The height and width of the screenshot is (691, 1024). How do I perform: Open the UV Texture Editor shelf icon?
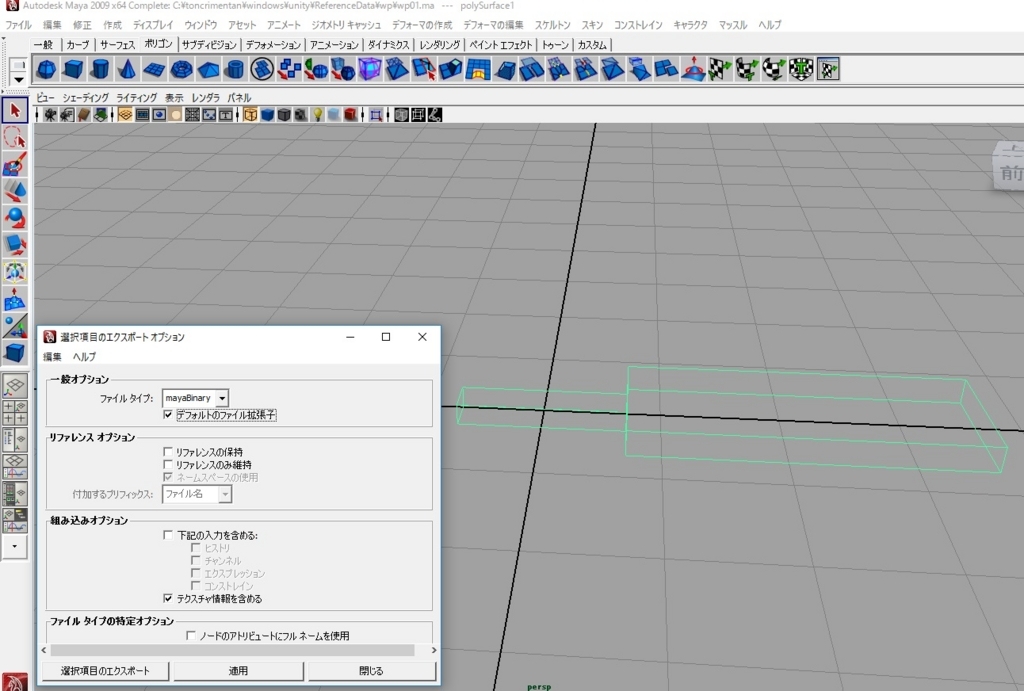pos(828,69)
